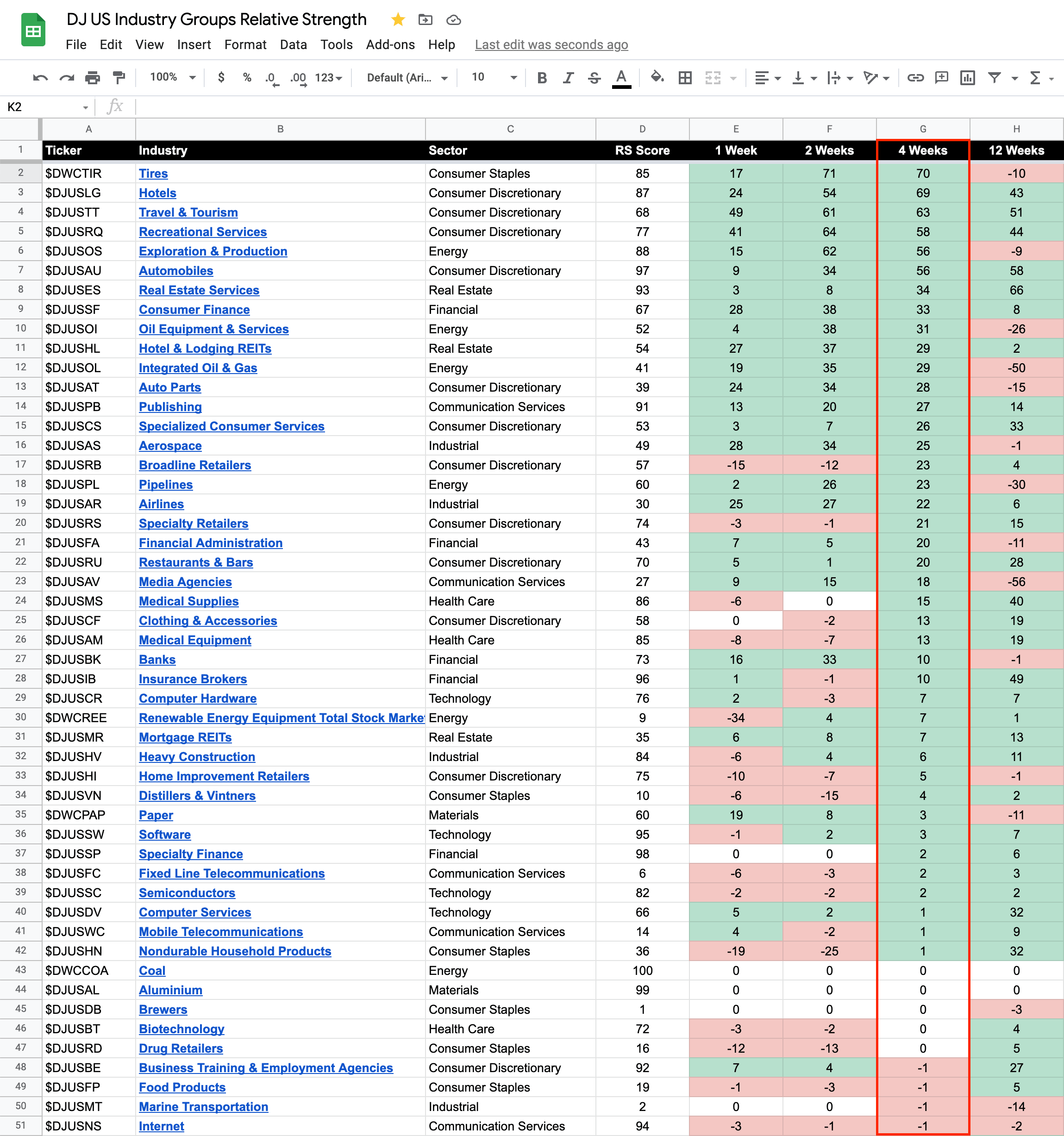Open the Data menu
The height and width of the screenshot is (1136, 1064).
293,44
